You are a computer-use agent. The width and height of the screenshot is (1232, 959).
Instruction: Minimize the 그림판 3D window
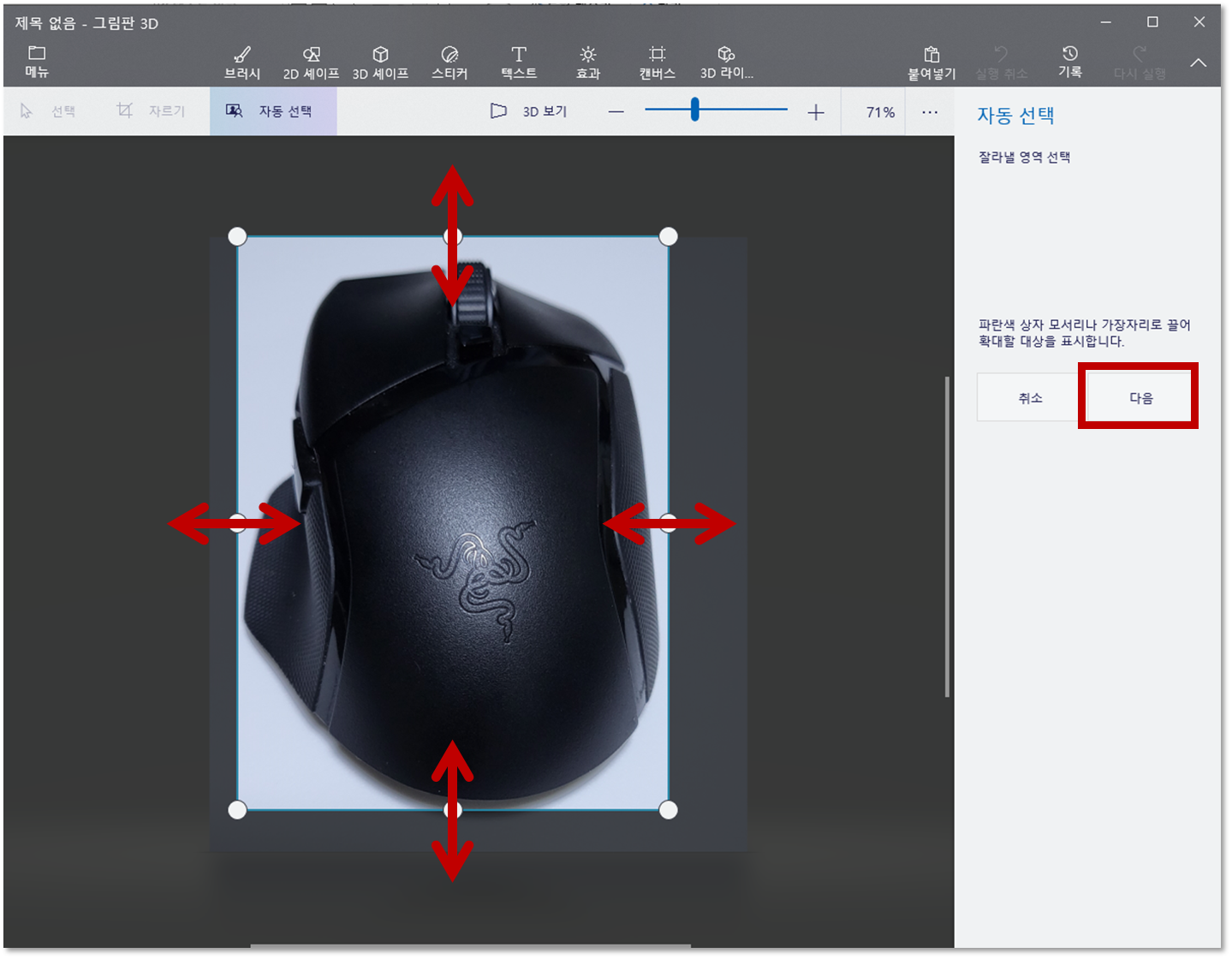click(1106, 22)
